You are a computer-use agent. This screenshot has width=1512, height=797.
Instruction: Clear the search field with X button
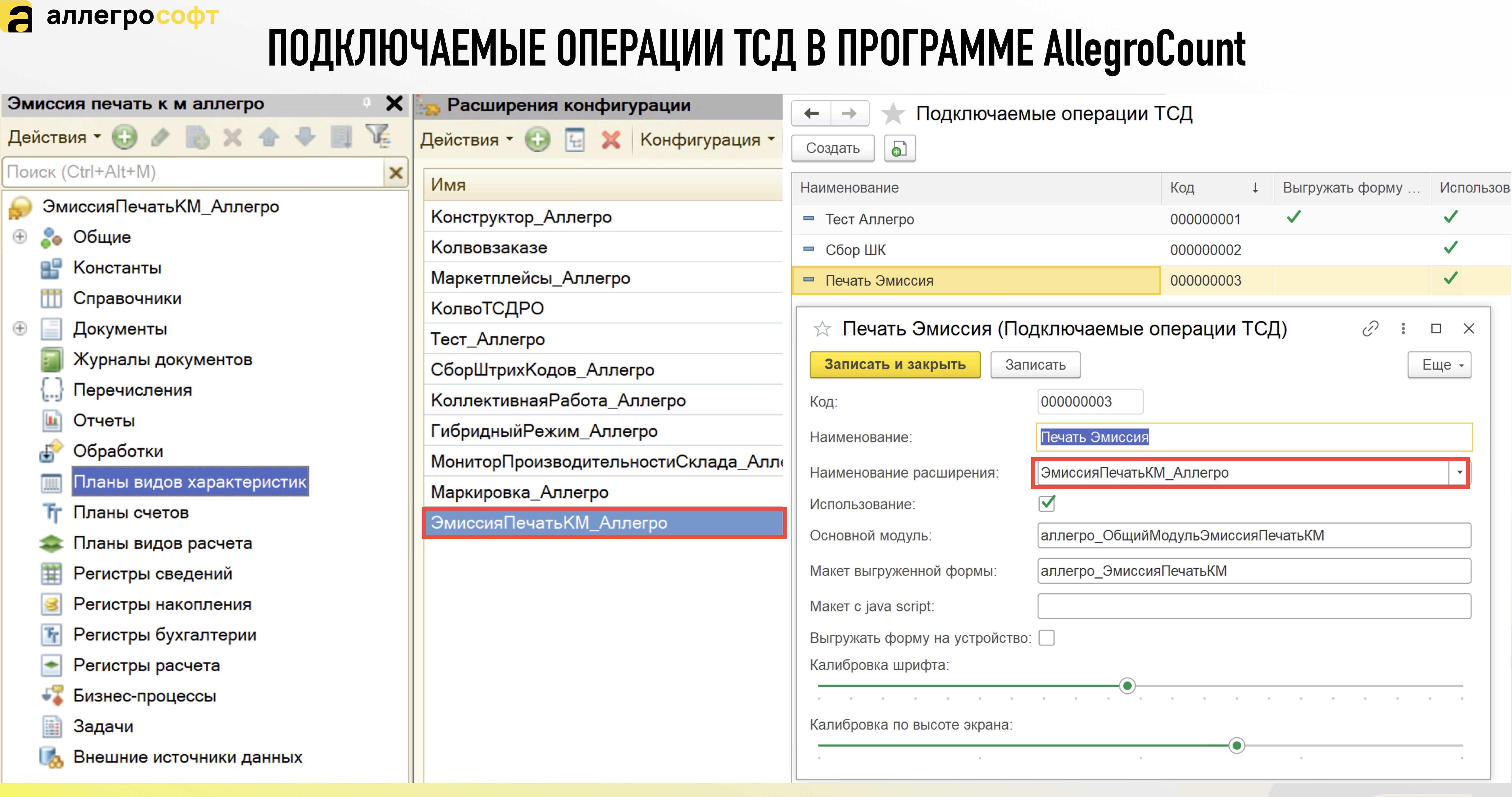(396, 172)
